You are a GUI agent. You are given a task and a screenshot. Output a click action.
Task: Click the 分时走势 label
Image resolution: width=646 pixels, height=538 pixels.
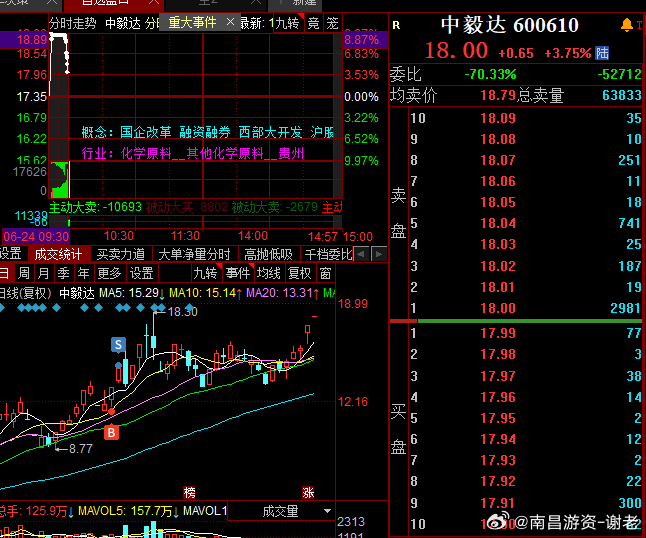[x=73, y=23]
